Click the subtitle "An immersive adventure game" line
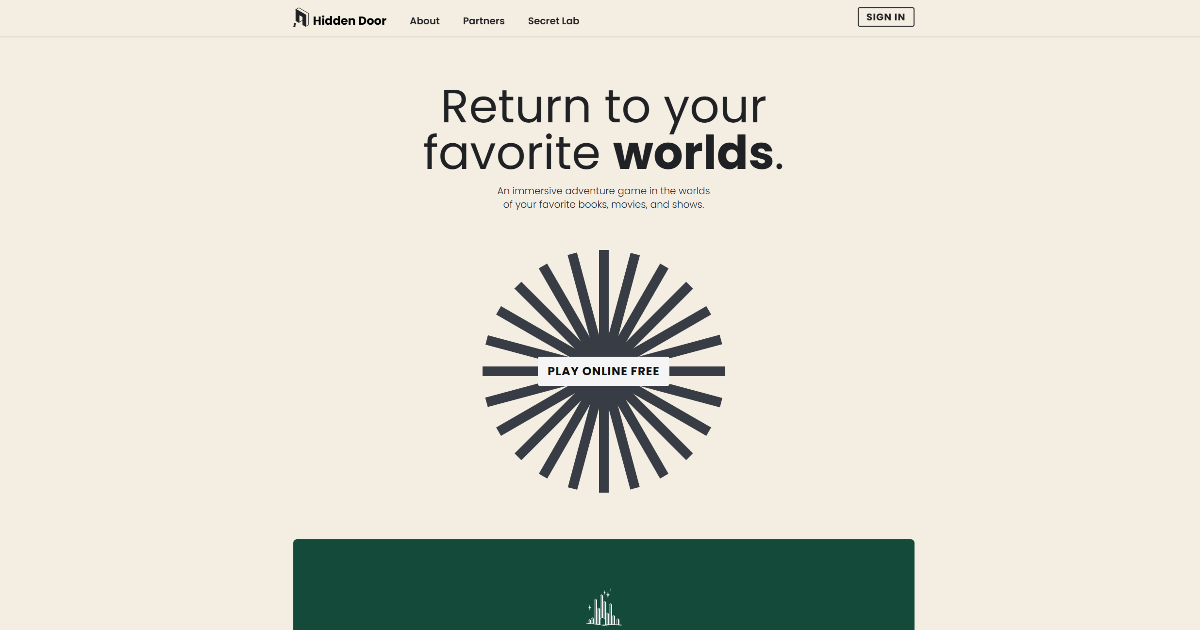This screenshot has height=630, width=1200. coord(604,190)
